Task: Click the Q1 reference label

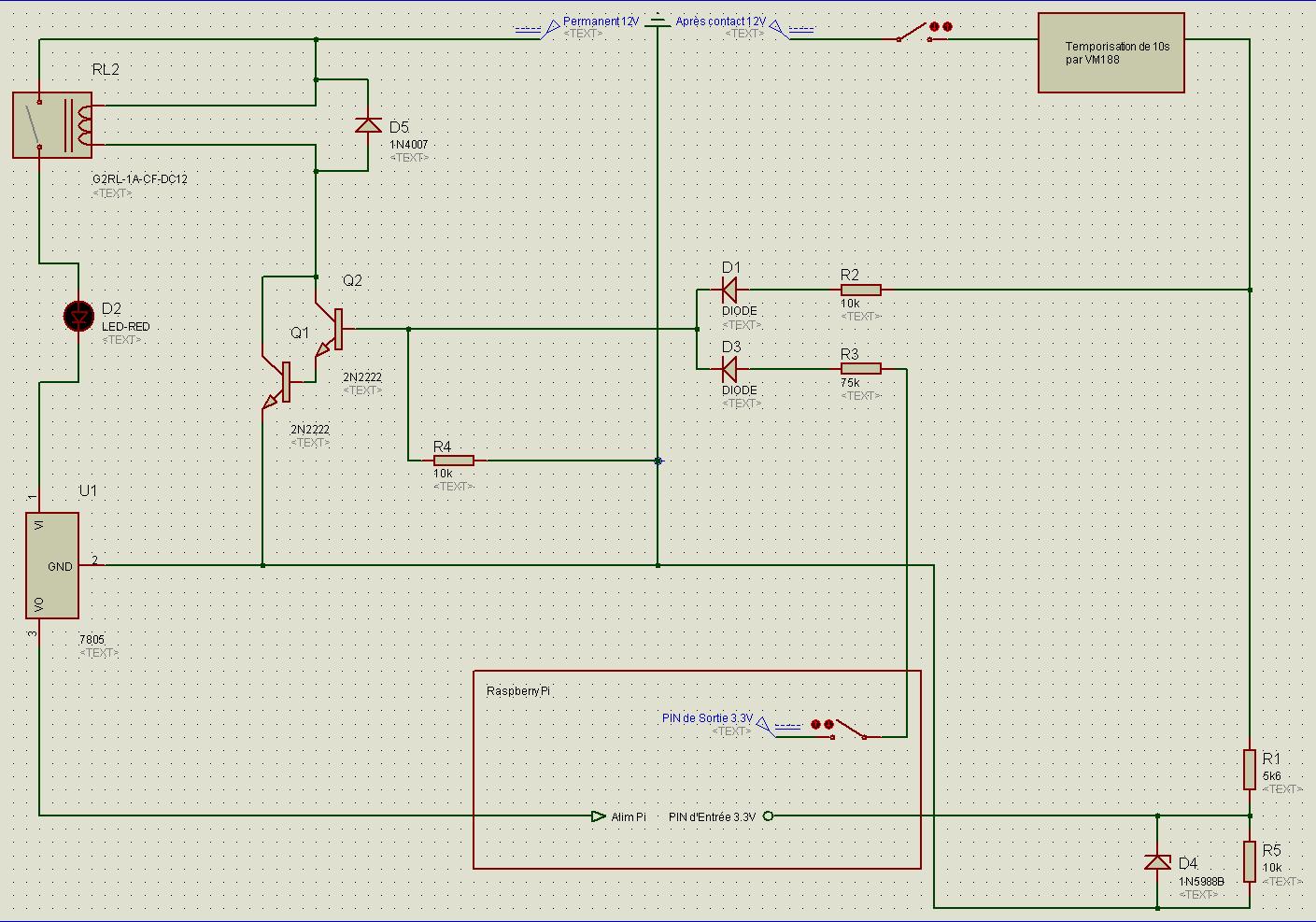Action: (300, 333)
